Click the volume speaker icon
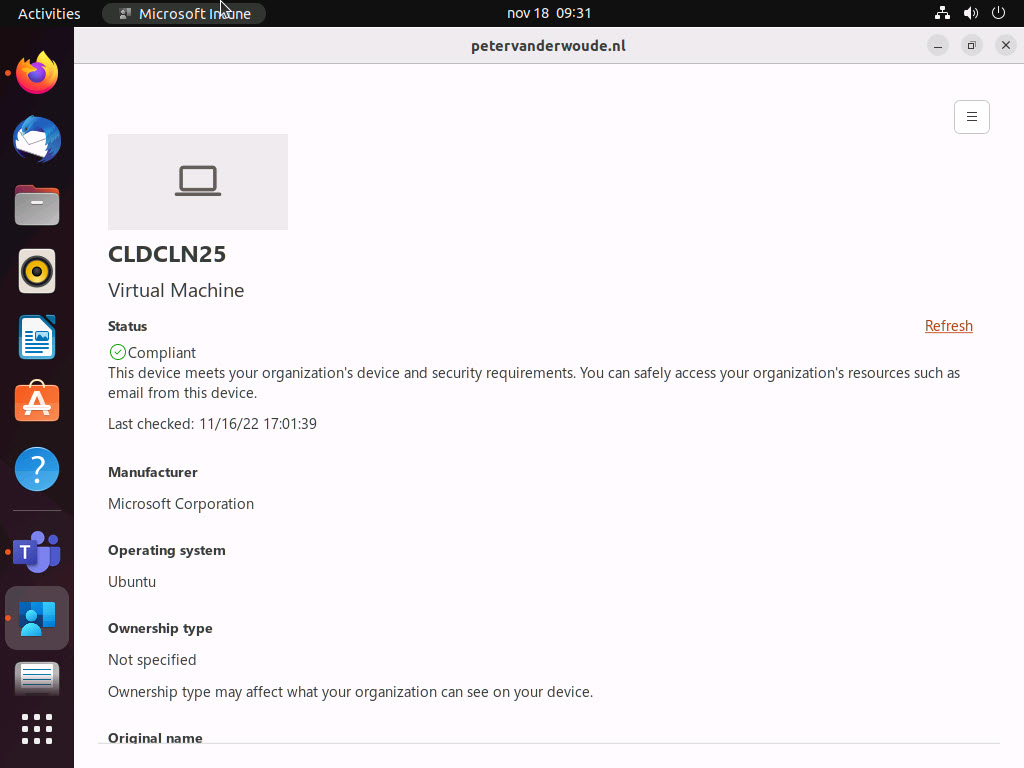The image size is (1024, 768). coord(970,13)
